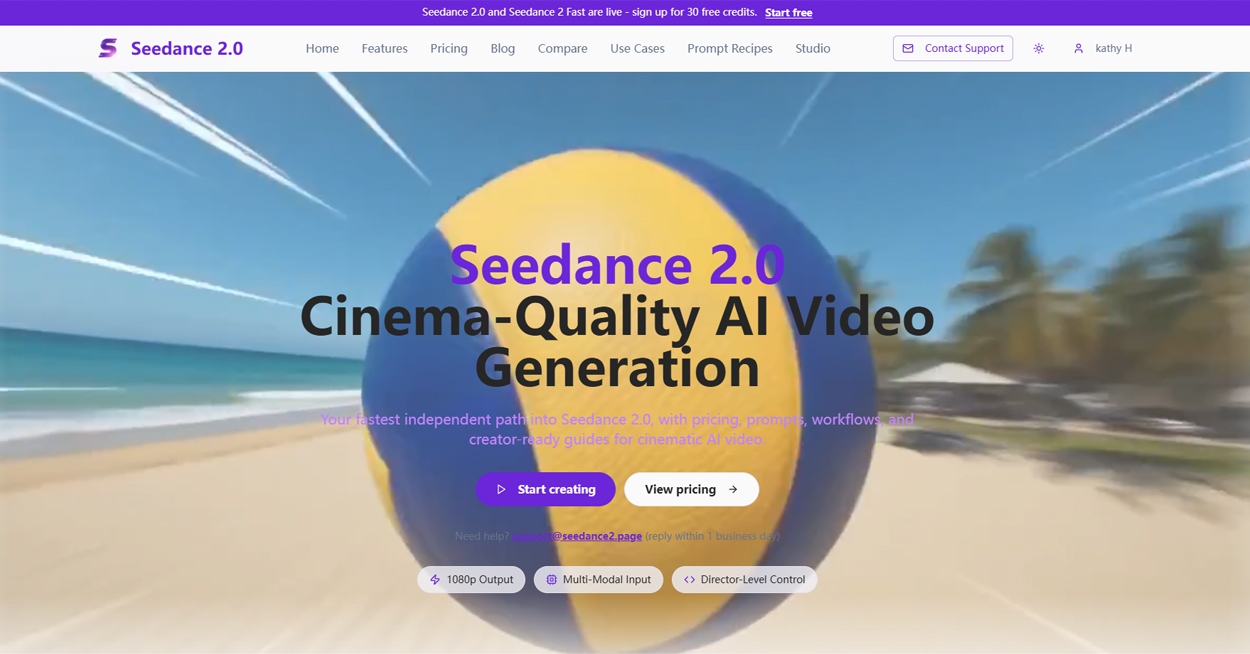Open the Blog nav item

(503, 48)
